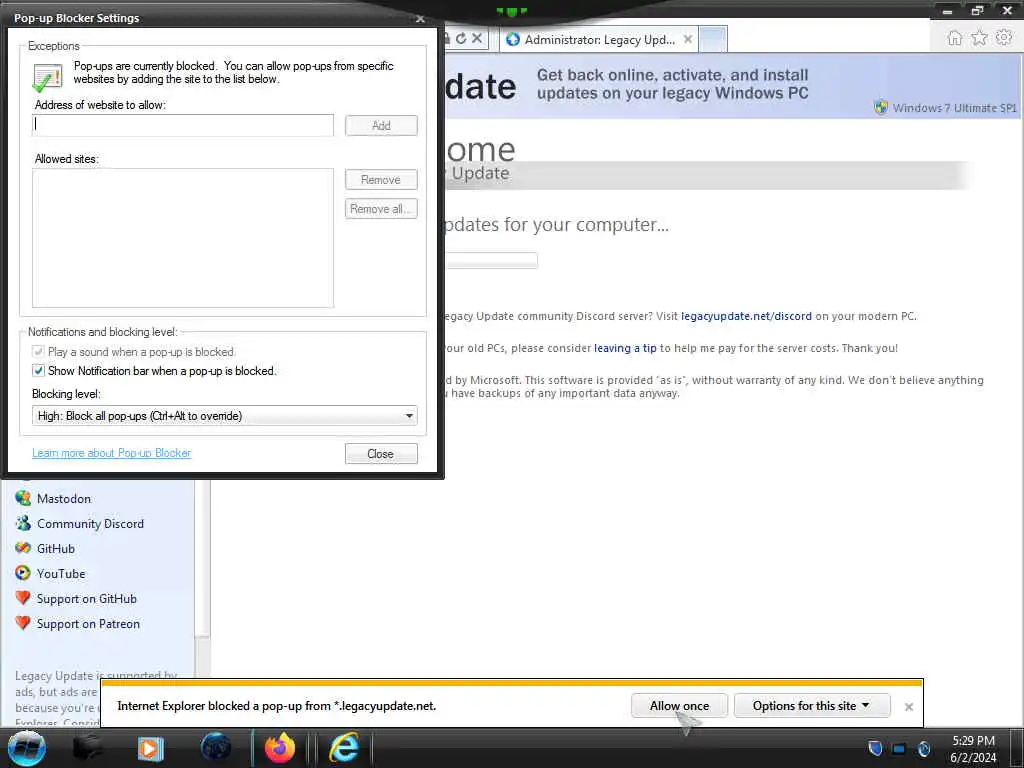Screen dimensions: 1024x768
Task: Open the Mastodon link text
Action: 64,498
